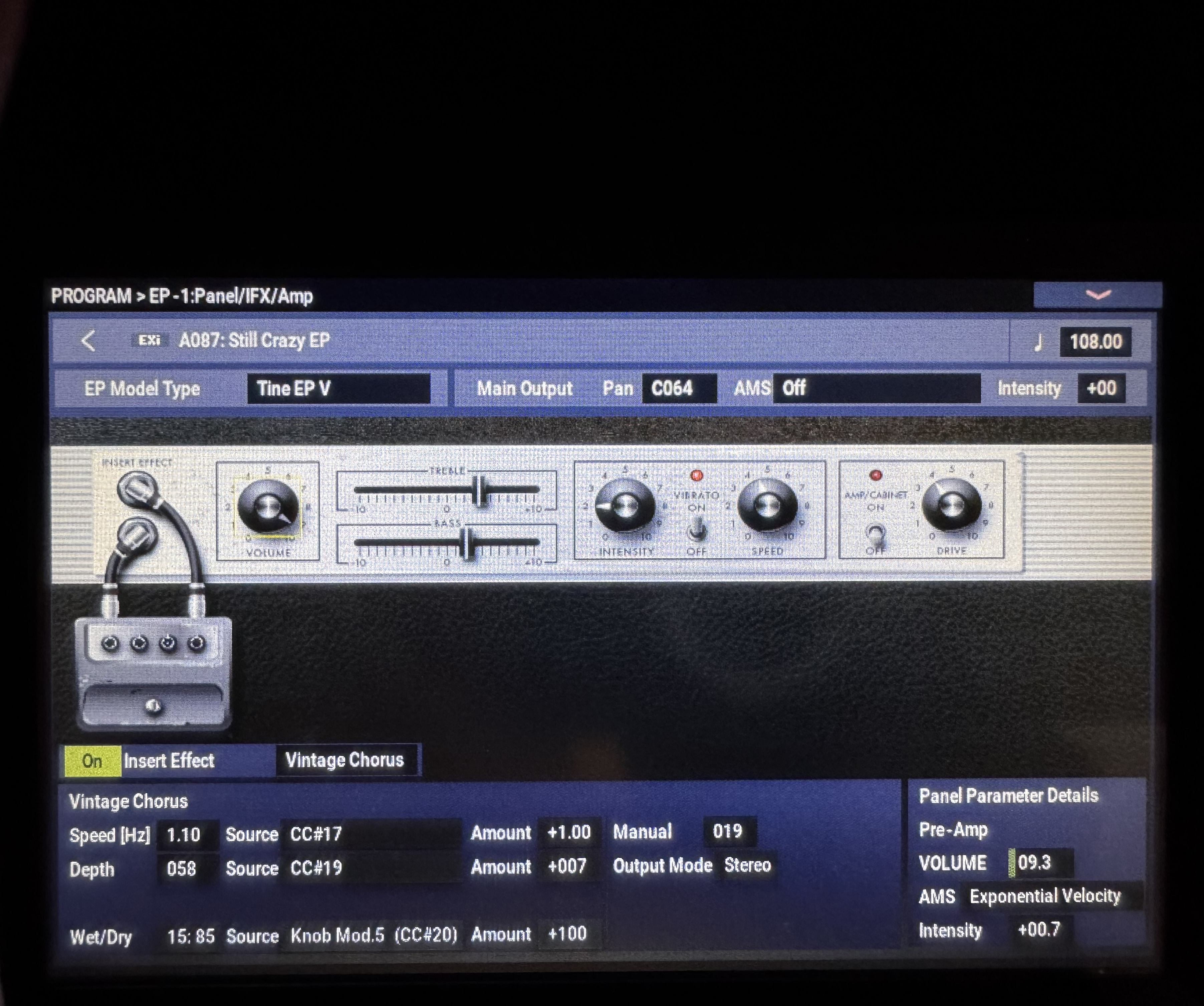1204x1006 pixels.
Task: Toggle the Insert Effect On button
Action: click(92, 761)
